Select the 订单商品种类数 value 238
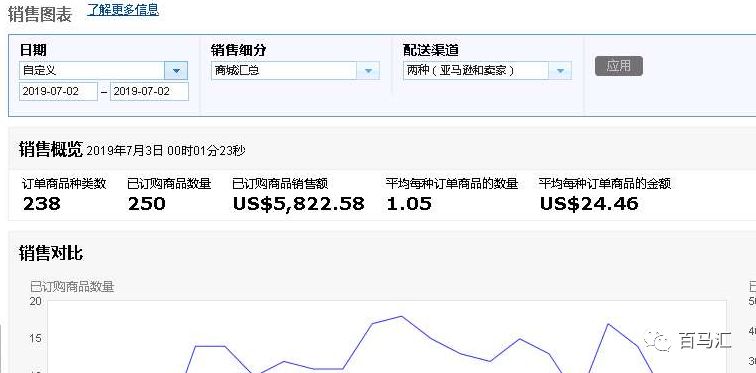This screenshot has width=756, height=373. point(41,204)
